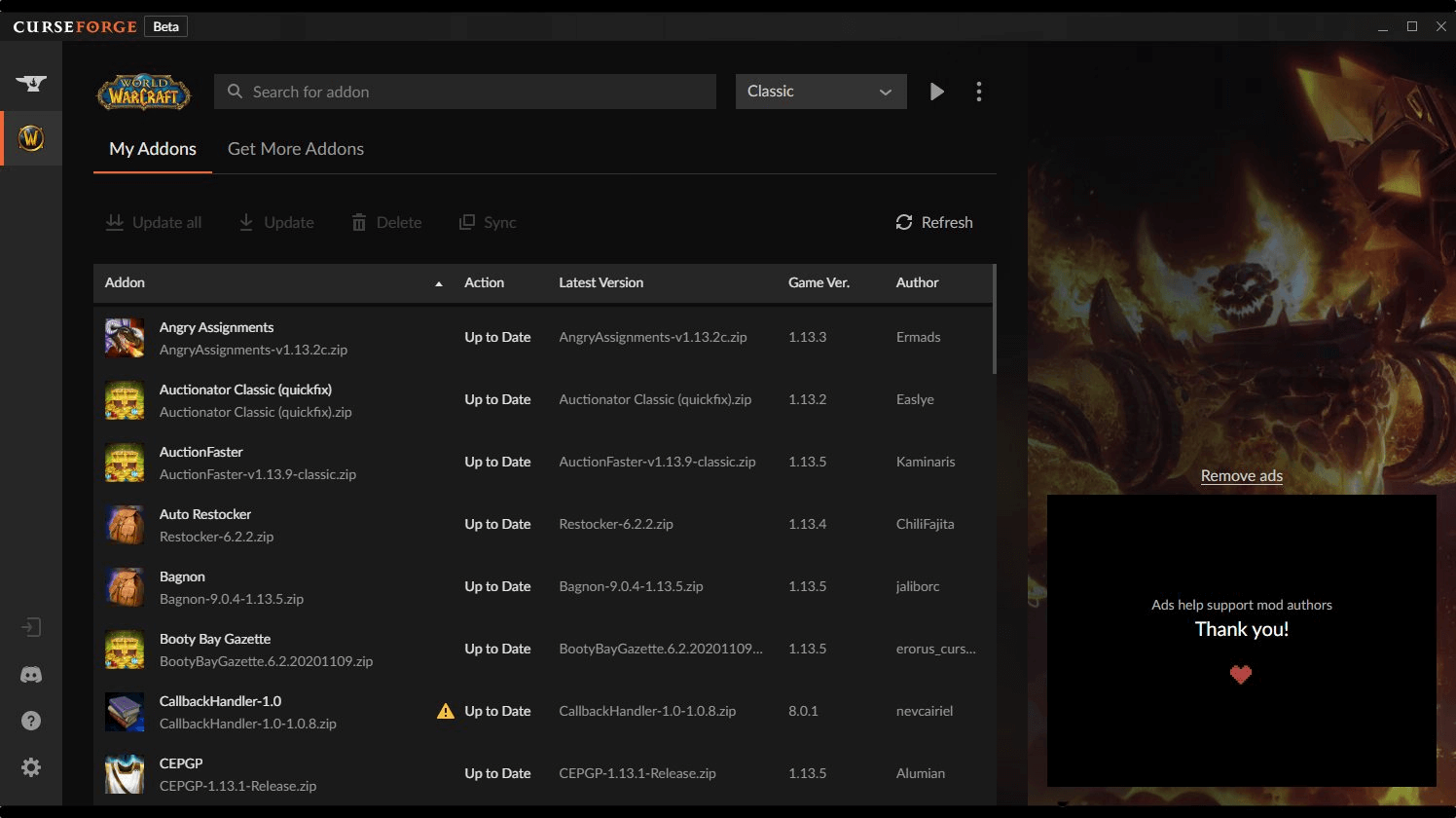Select the Auctionator Classic (quickfix) name
Viewport: 1456px width, 818px height.
[245, 390]
